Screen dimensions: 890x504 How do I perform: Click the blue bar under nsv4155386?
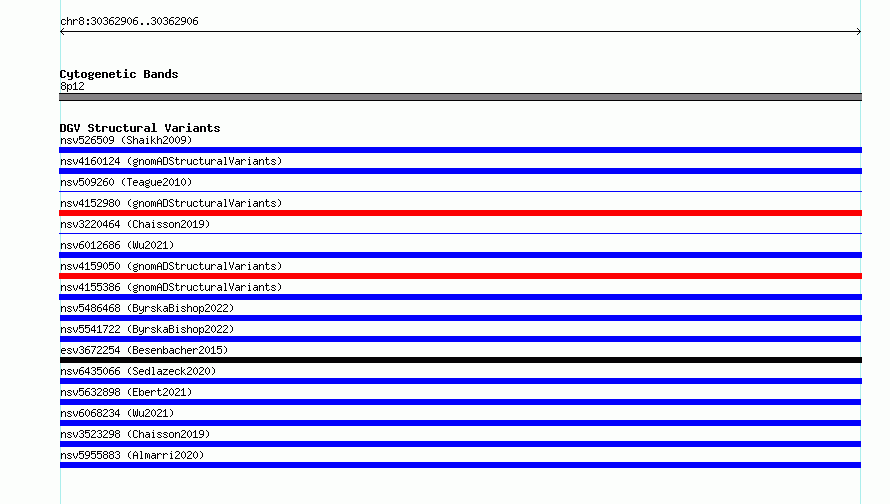point(460,297)
